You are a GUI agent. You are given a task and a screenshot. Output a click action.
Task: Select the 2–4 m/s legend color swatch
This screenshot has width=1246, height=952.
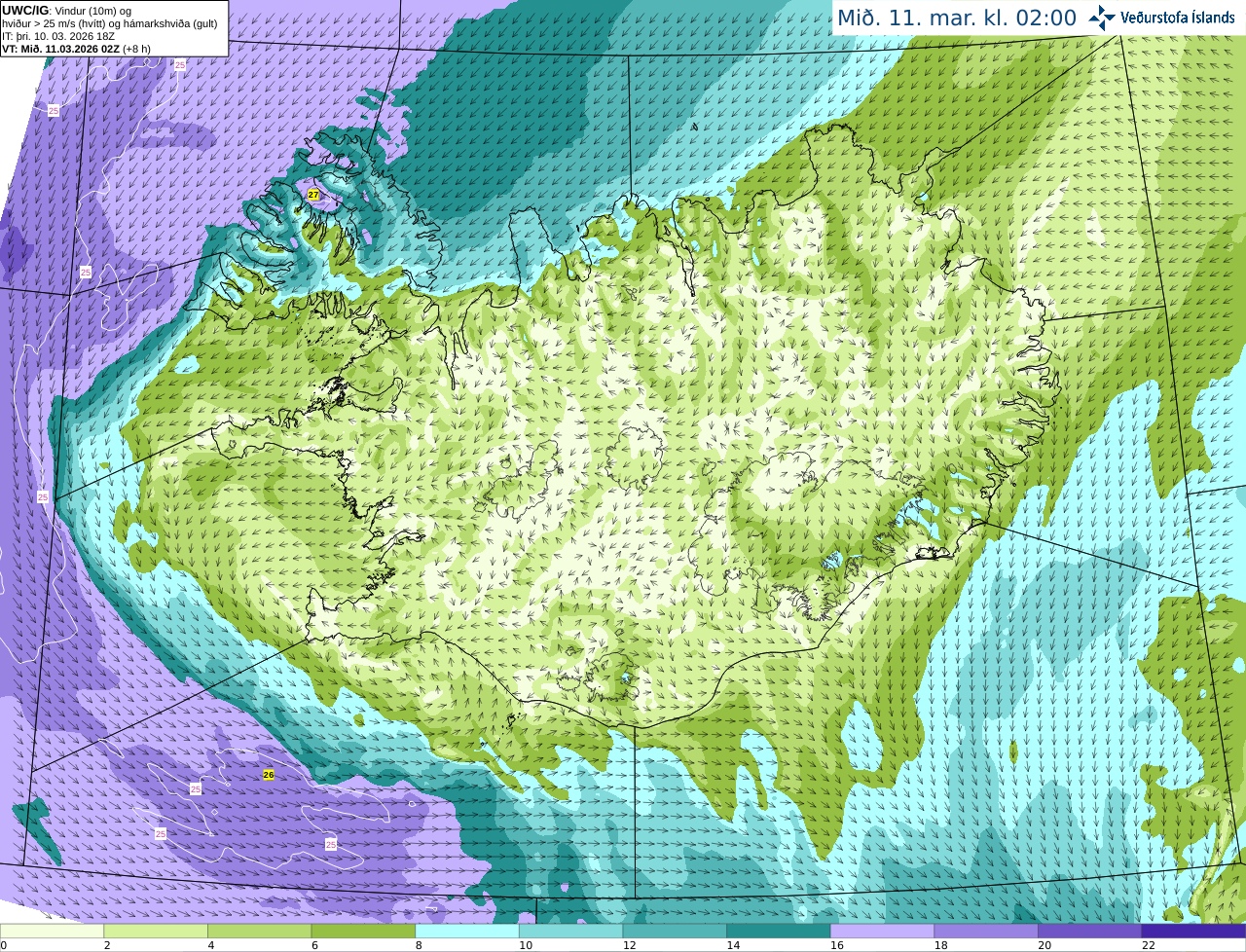pos(156,931)
